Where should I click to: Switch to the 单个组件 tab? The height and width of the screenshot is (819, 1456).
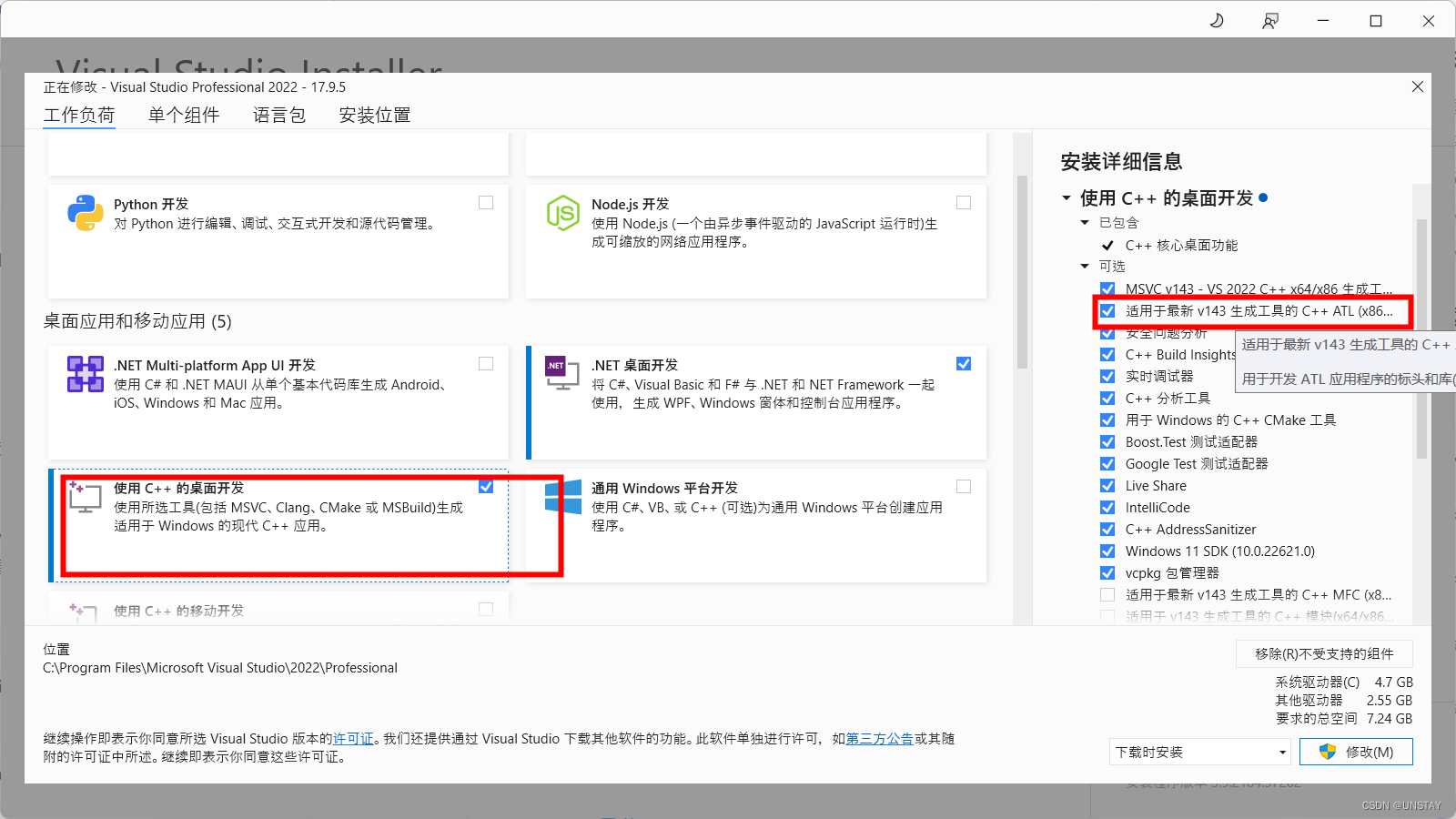(183, 115)
